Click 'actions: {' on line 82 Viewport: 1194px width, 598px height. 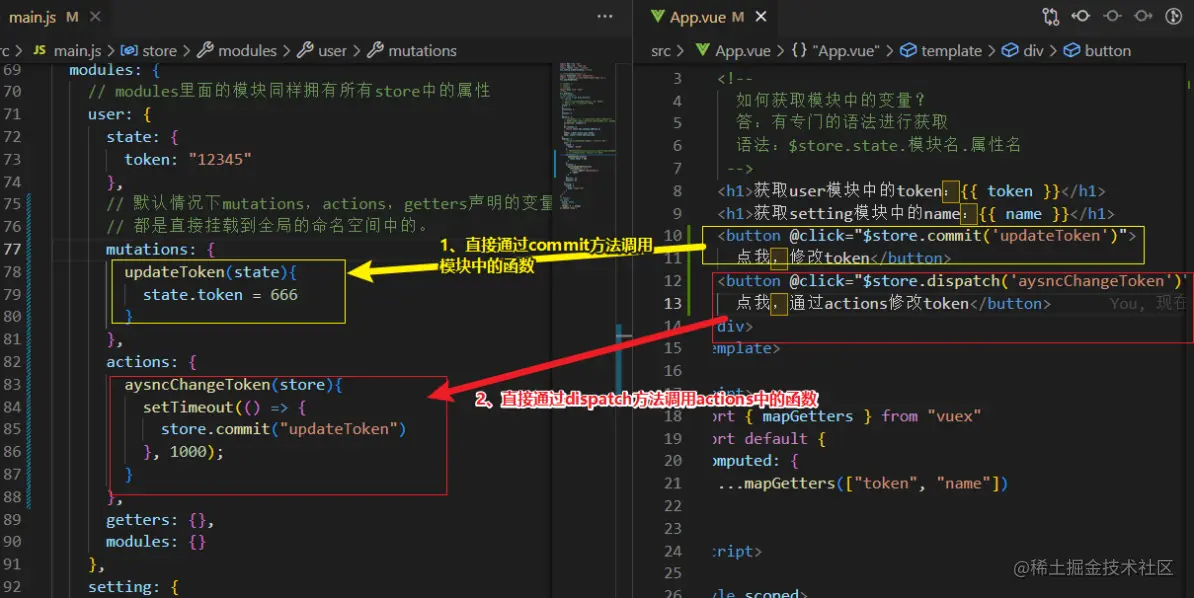(x=152, y=362)
